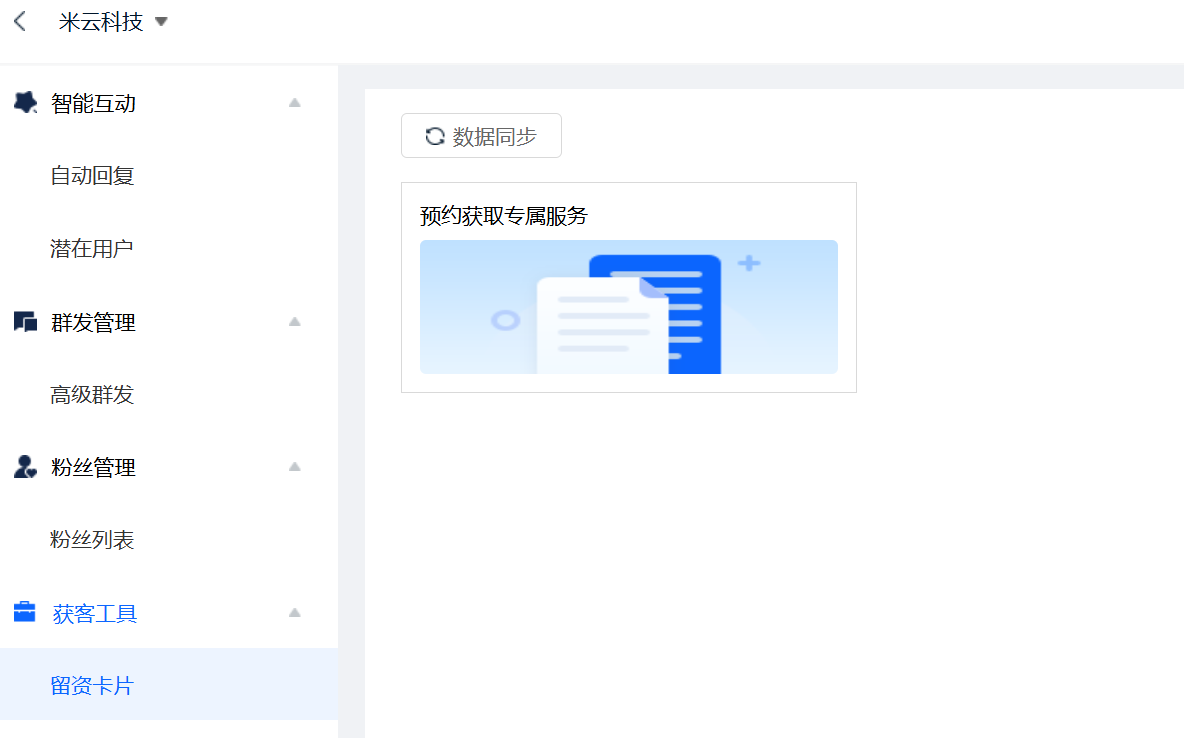Screen dimensions: 1184x738
Task: Click the 群发管理 chat bubble icon
Action: click(25, 322)
